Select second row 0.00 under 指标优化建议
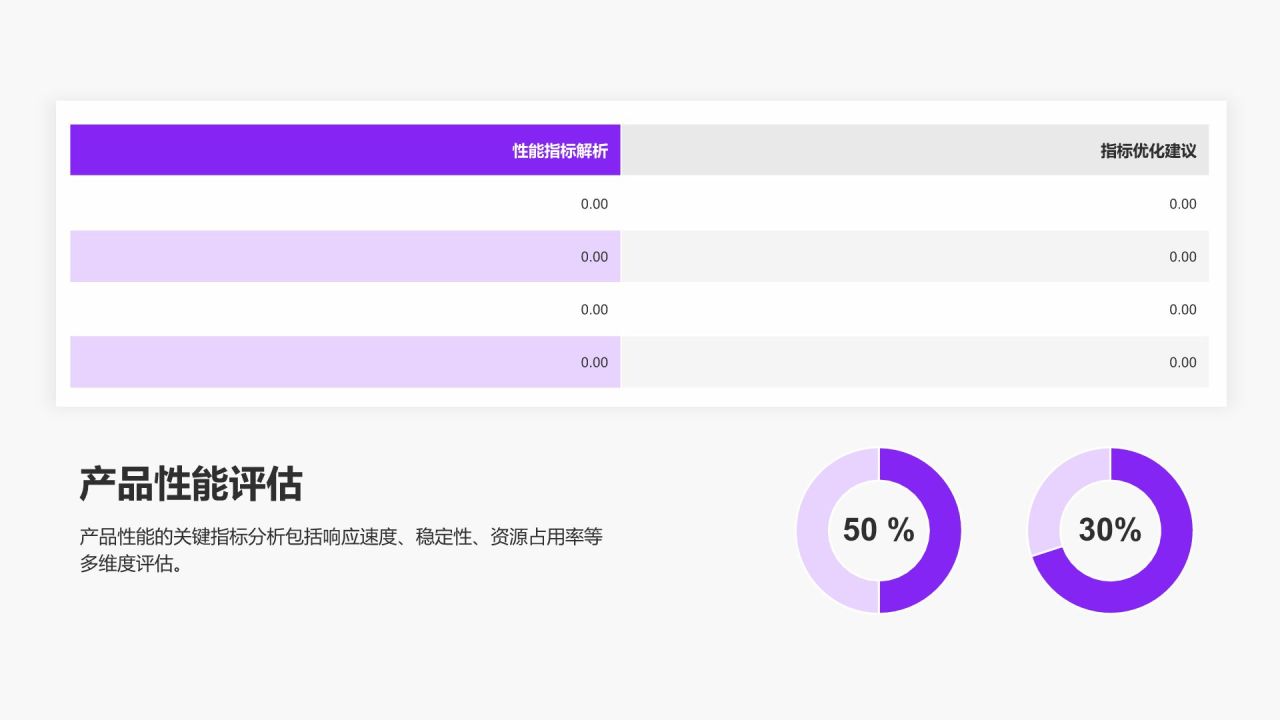1280x720 pixels. (1182, 257)
